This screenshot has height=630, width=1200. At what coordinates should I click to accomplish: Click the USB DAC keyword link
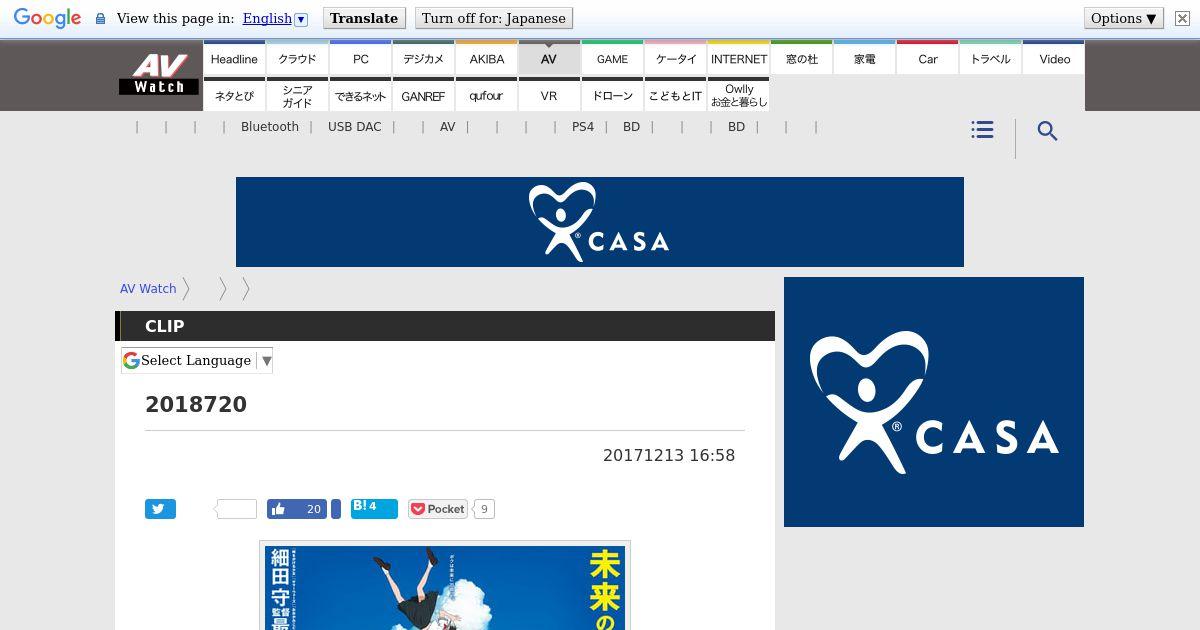point(355,127)
